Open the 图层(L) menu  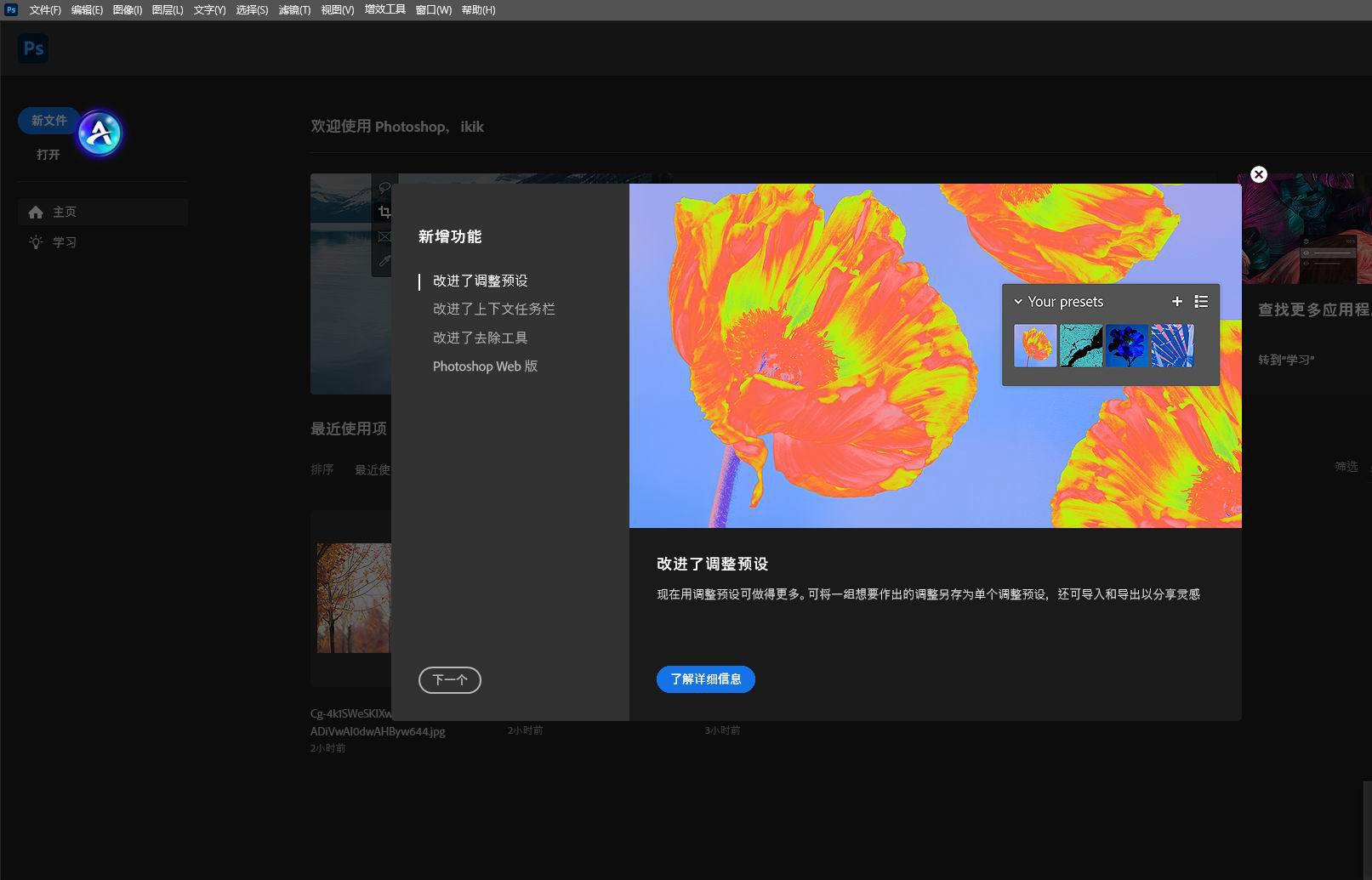tap(168, 10)
